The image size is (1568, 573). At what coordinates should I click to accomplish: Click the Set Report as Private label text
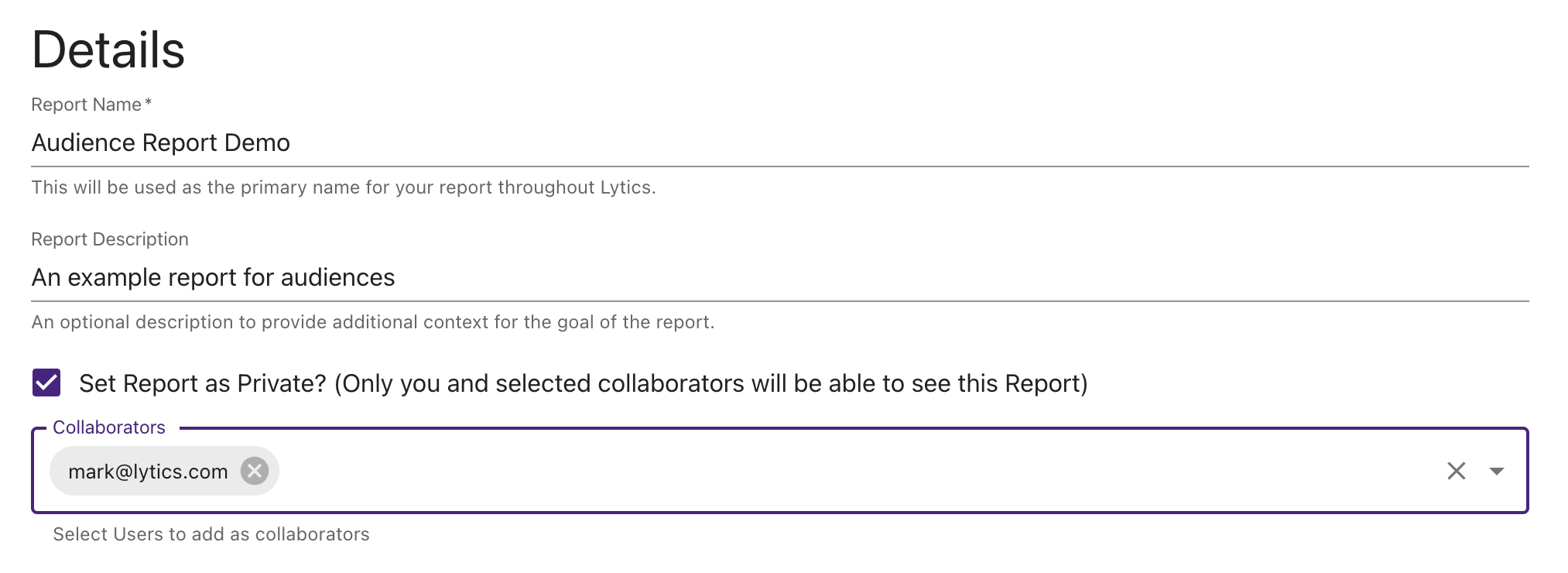(583, 383)
